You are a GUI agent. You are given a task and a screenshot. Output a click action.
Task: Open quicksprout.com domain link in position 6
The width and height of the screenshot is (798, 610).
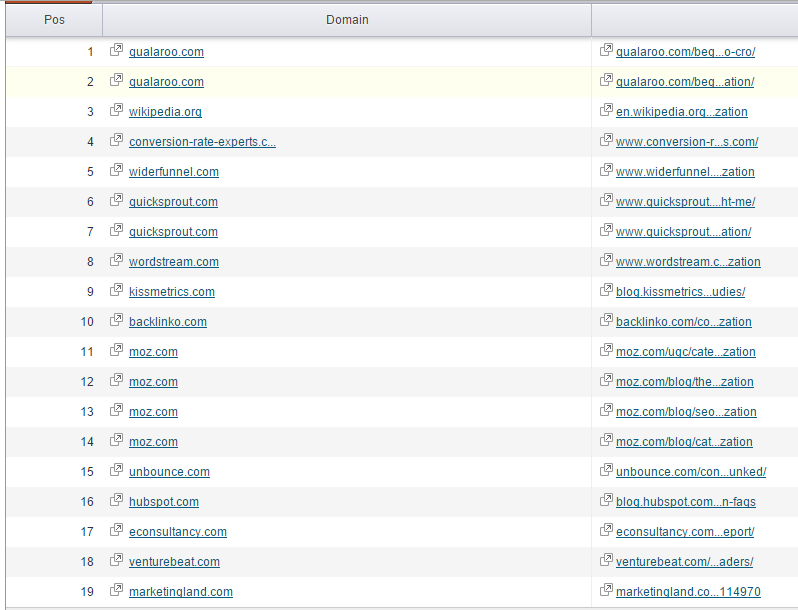[x=174, y=202]
